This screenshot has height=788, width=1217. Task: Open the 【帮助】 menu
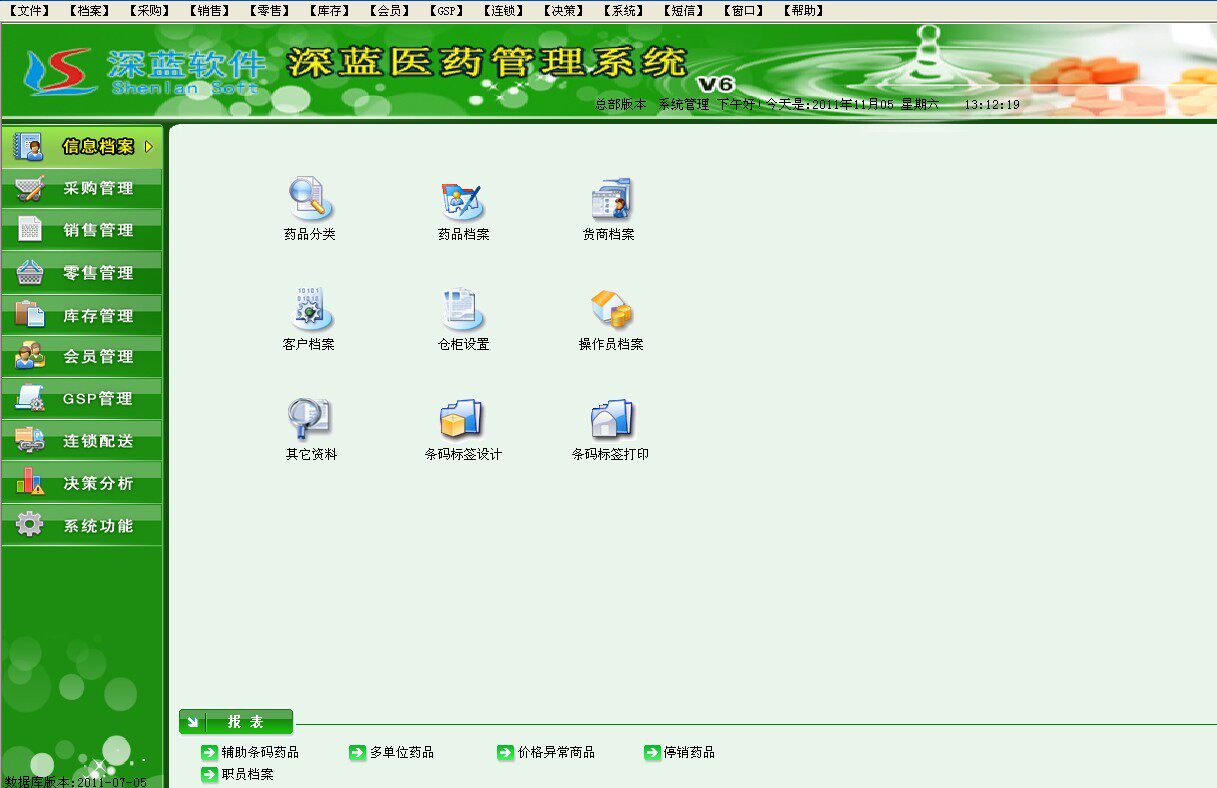point(803,11)
